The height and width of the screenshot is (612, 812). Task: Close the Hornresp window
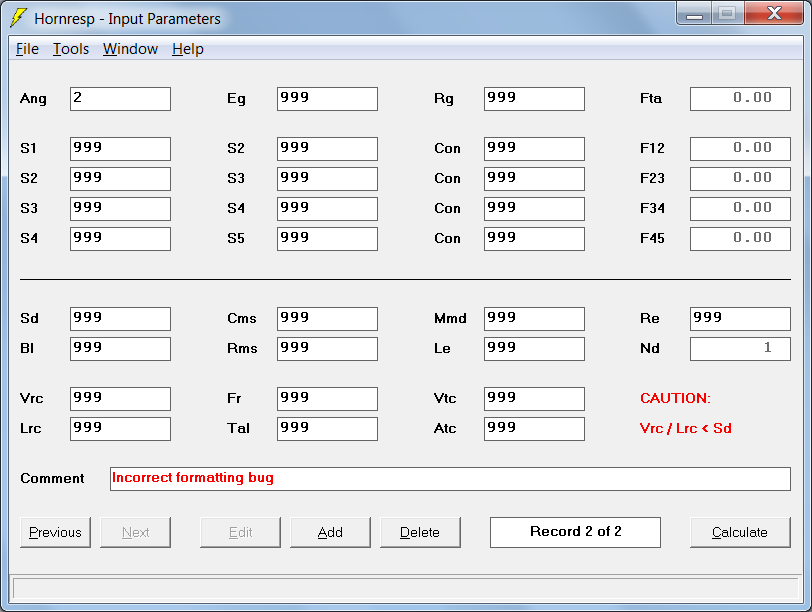pyautogui.click(x=774, y=13)
